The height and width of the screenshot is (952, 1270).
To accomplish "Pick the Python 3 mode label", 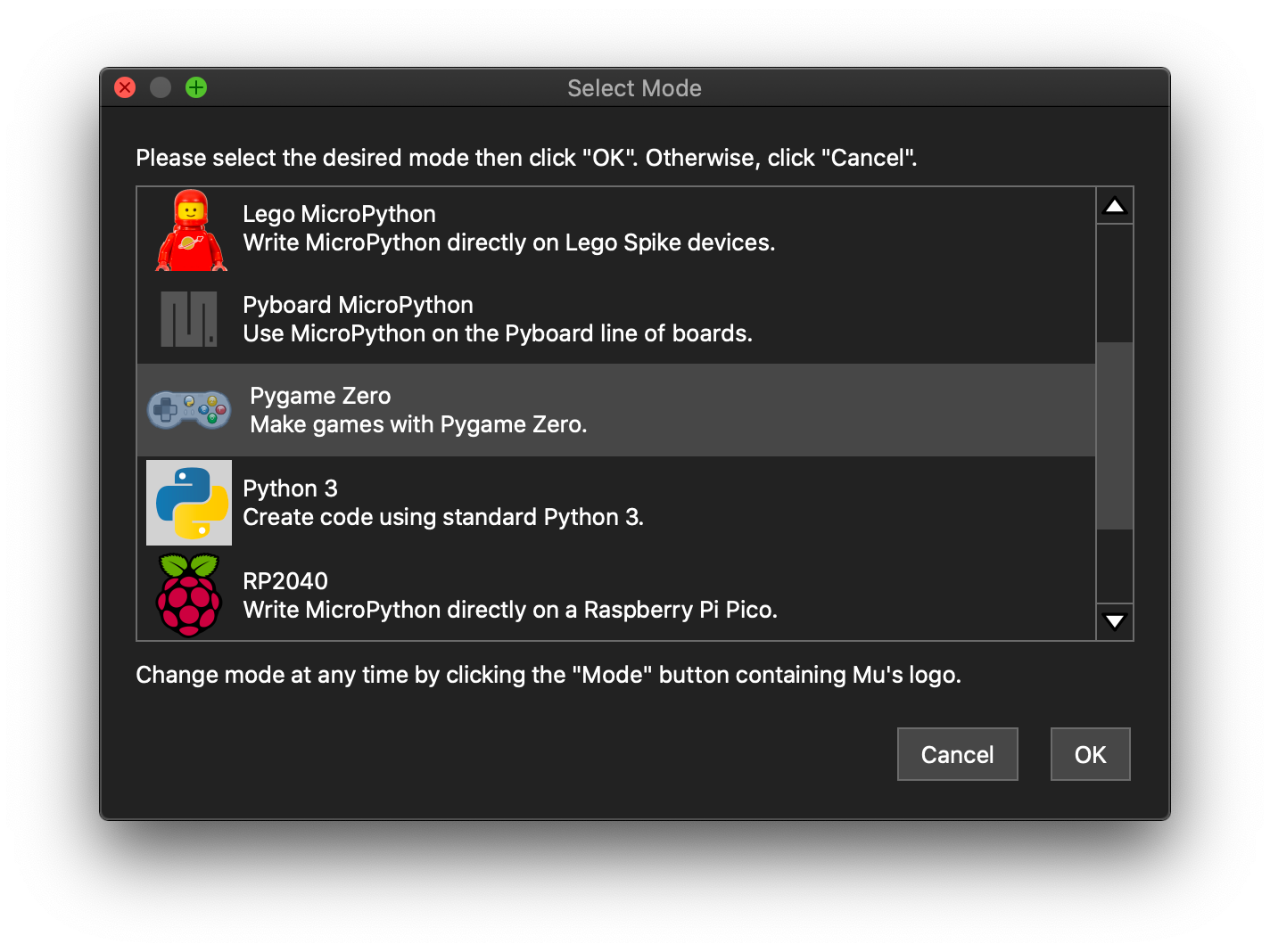I will 290,488.
